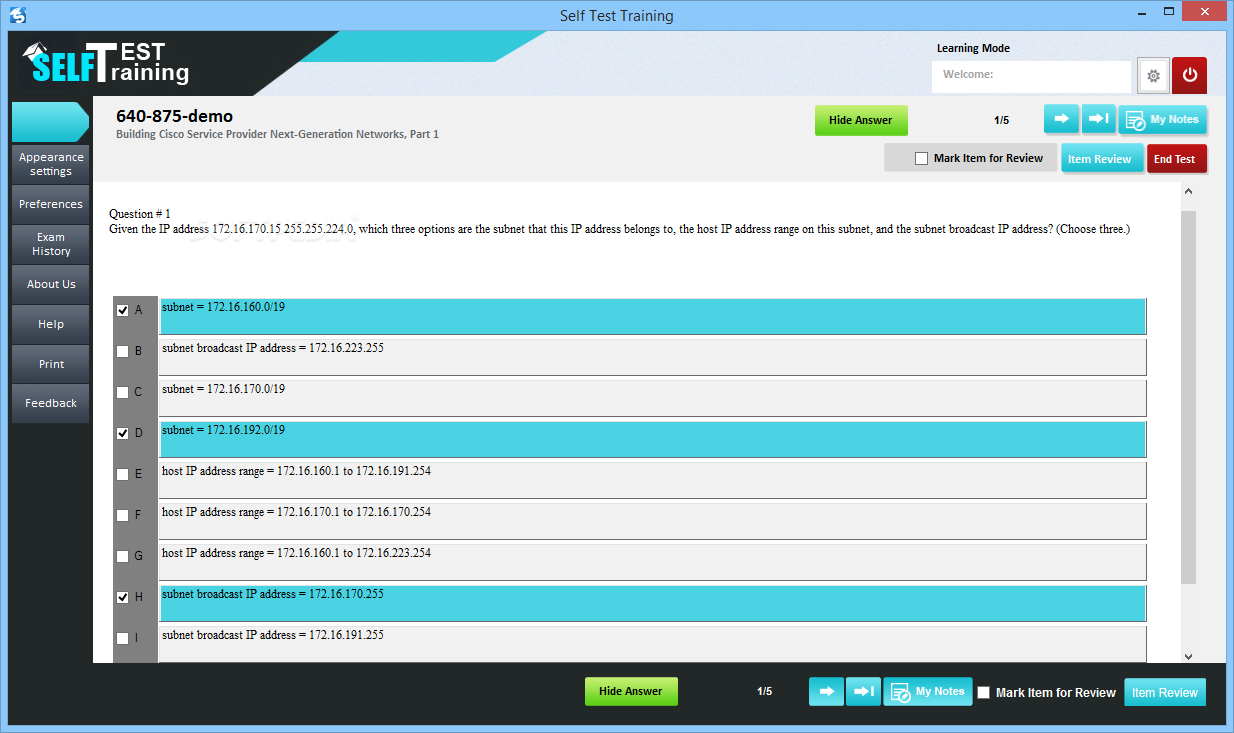Click the top 1/5 question counter

[x=1001, y=120]
